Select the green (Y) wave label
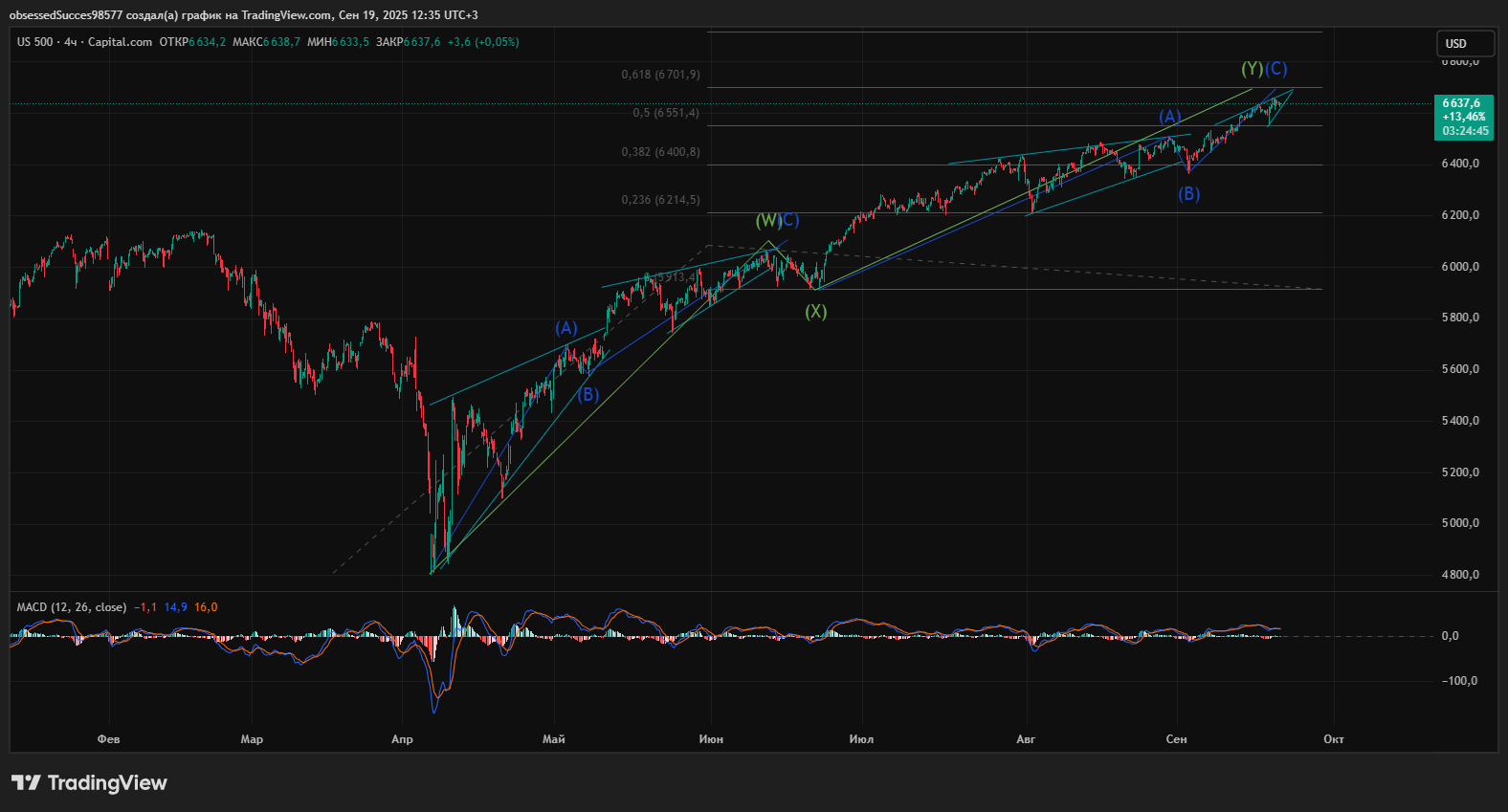 pos(1253,69)
